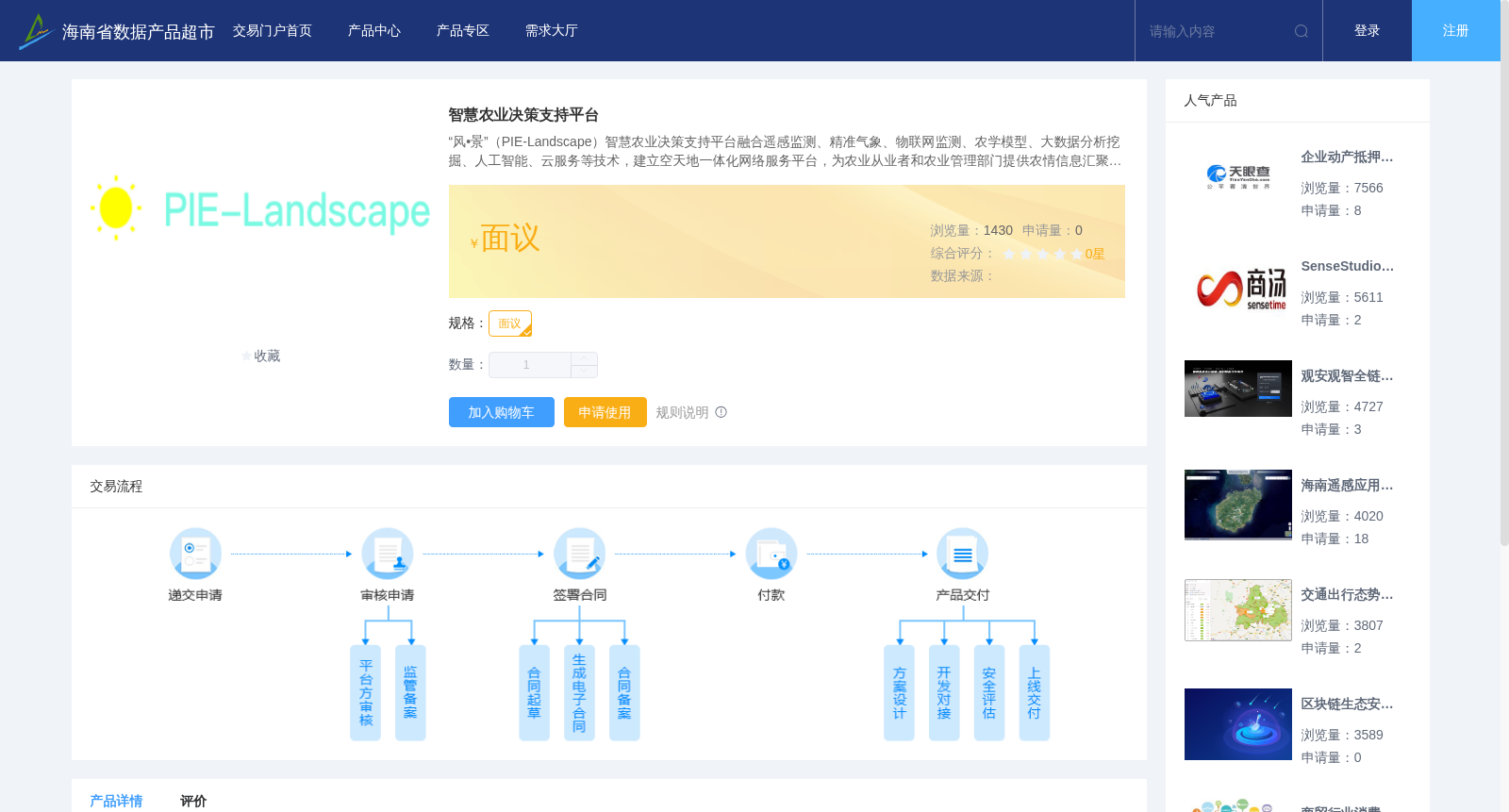The image size is (1509, 812).
Task: Open the 区块链生态安... product title
Action: (1347, 704)
